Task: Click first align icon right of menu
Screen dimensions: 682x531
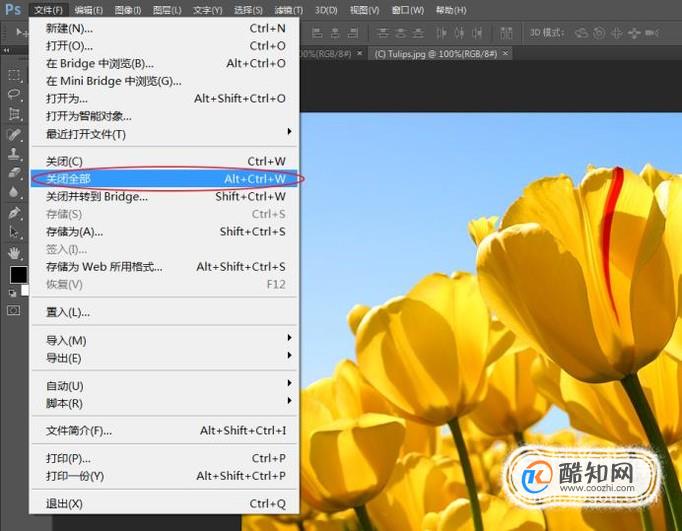Action: tap(318, 33)
